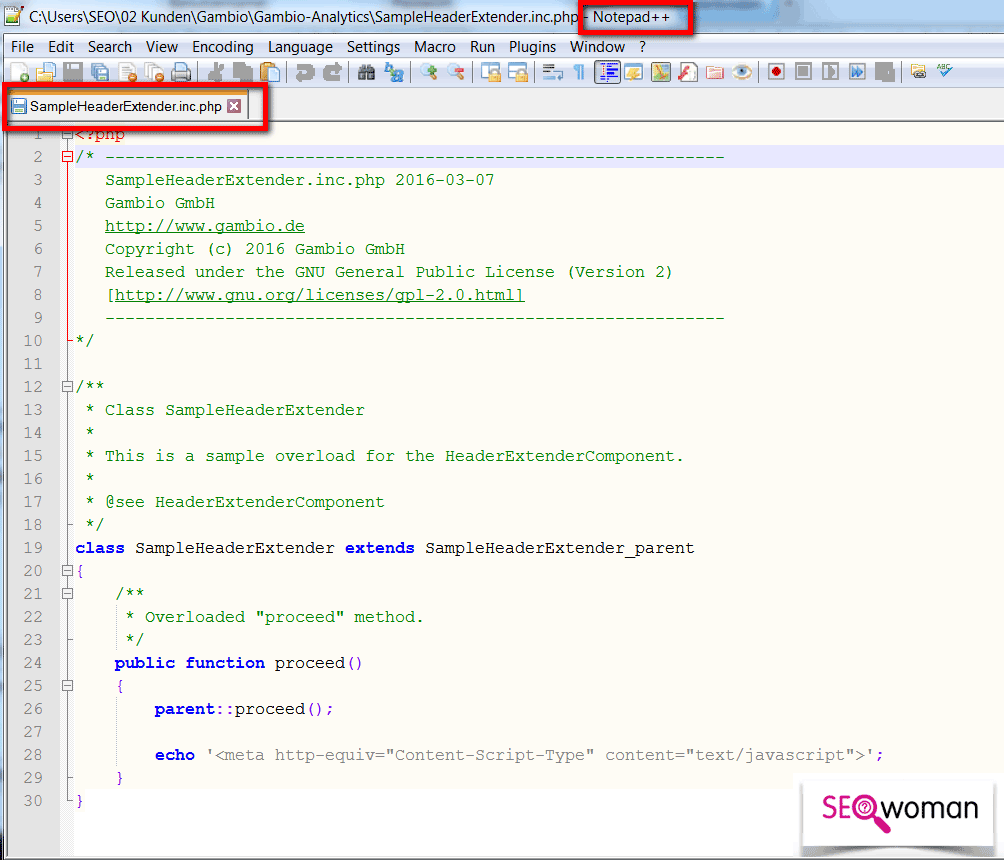Run macro multiple times icon

coord(857,72)
